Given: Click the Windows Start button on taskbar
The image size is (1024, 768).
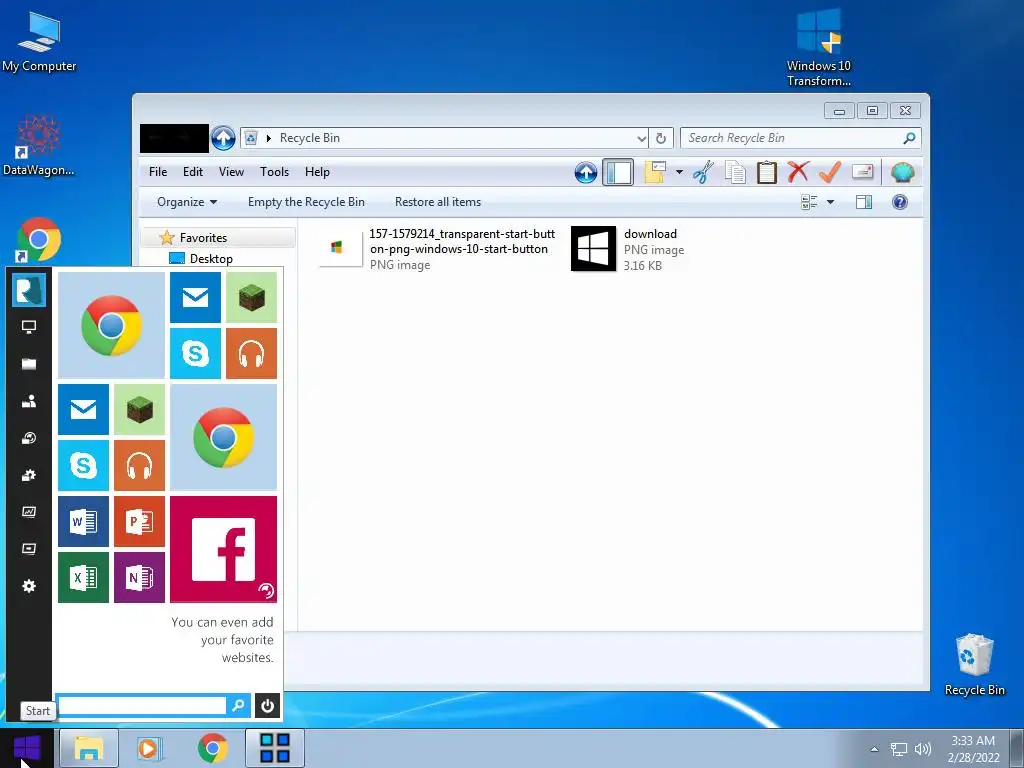Looking at the screenshot, I should click(27, 748).
